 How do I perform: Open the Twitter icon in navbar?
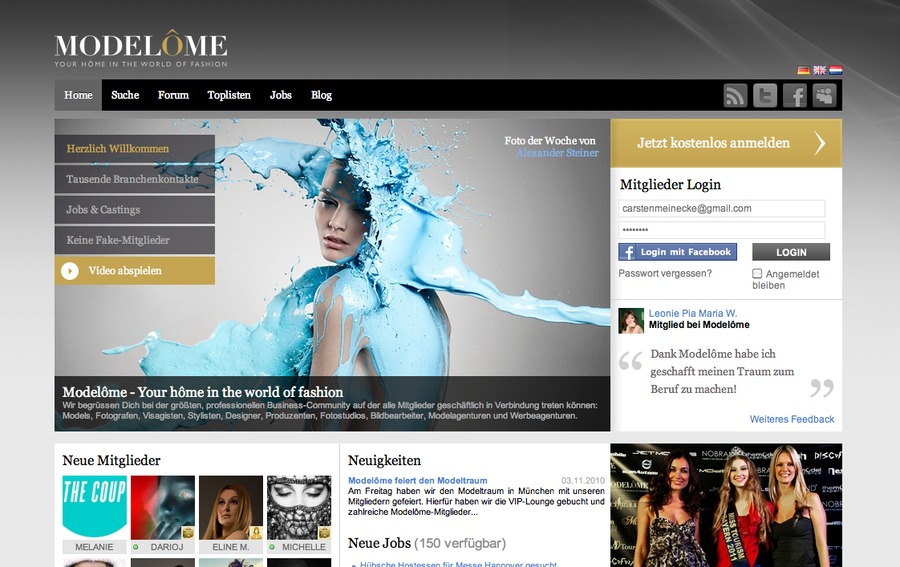(765, 95)
